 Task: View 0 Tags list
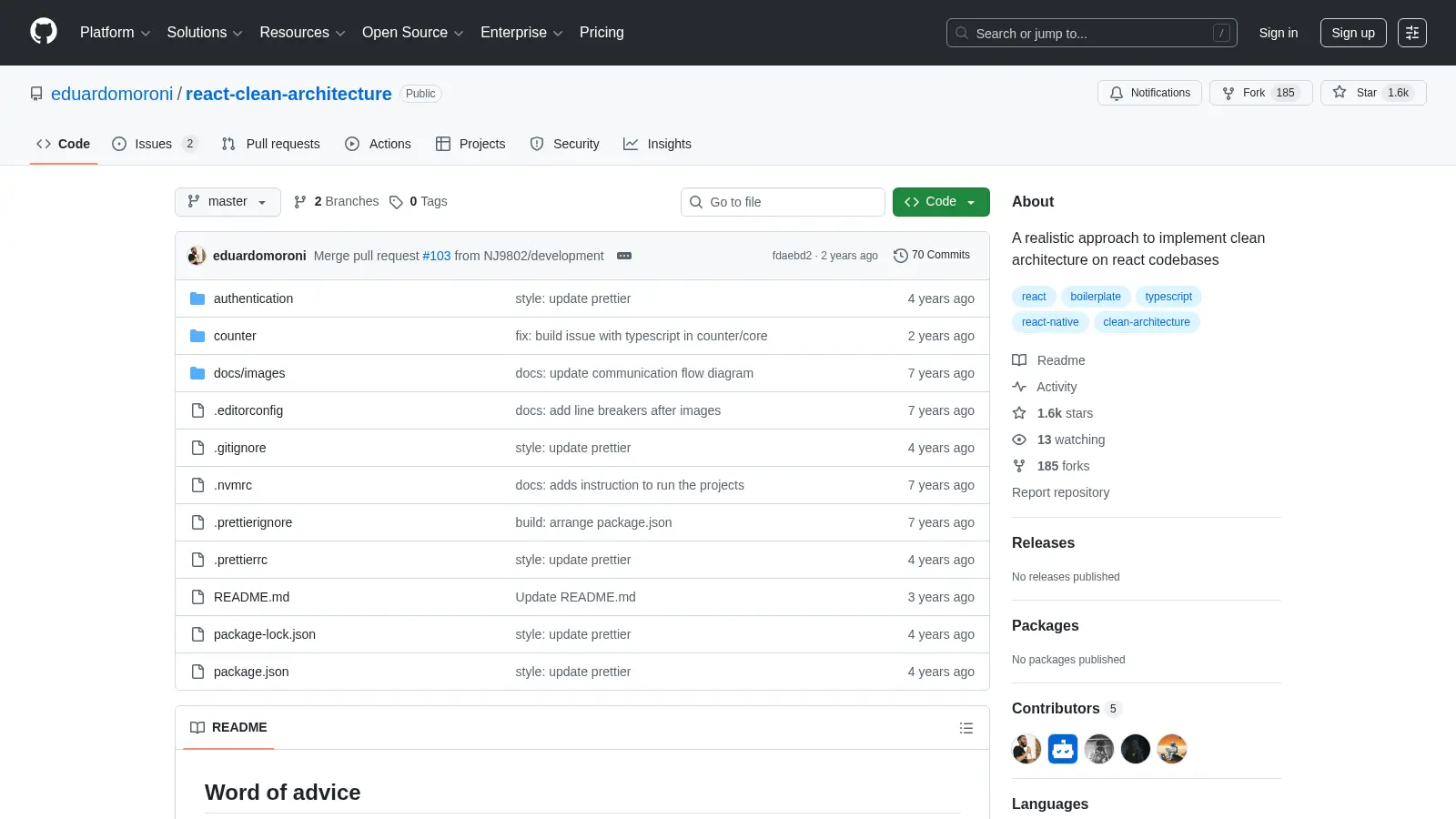tap(419, 202)
